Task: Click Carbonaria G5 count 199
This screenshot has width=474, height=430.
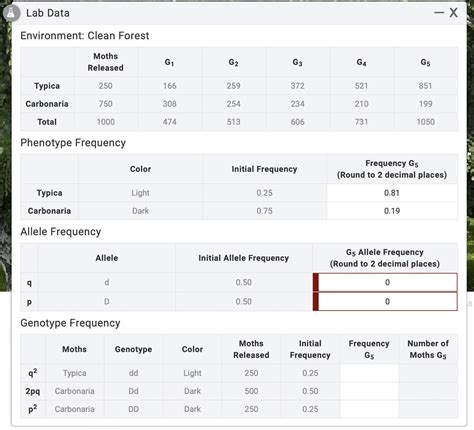Action: pyautogui.click(x=425, y=104)
